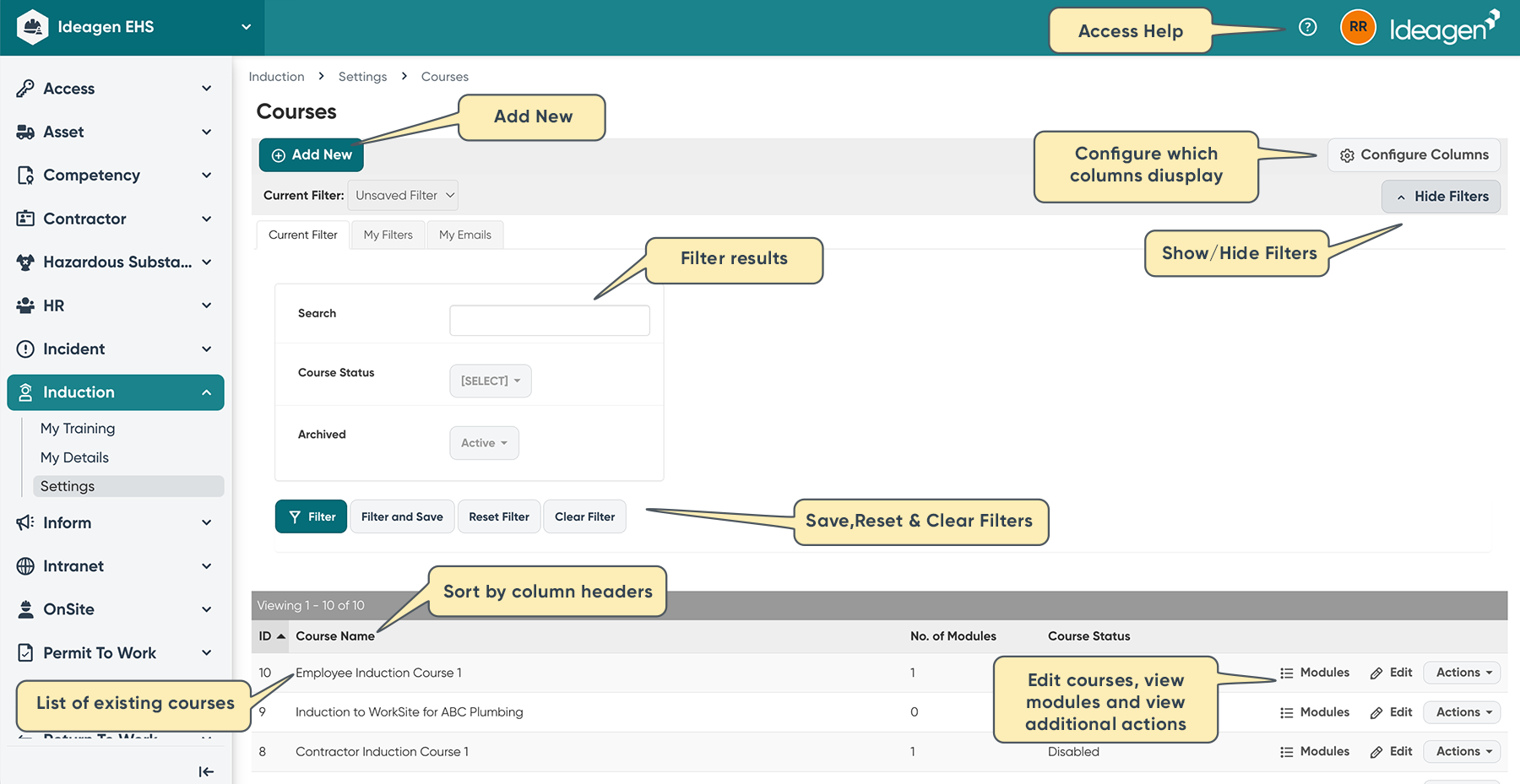Click the Configure Columns gear icon
The width and height of the screenshot is (1520, 784).
pyautogui.click(x=1348, y=154)
